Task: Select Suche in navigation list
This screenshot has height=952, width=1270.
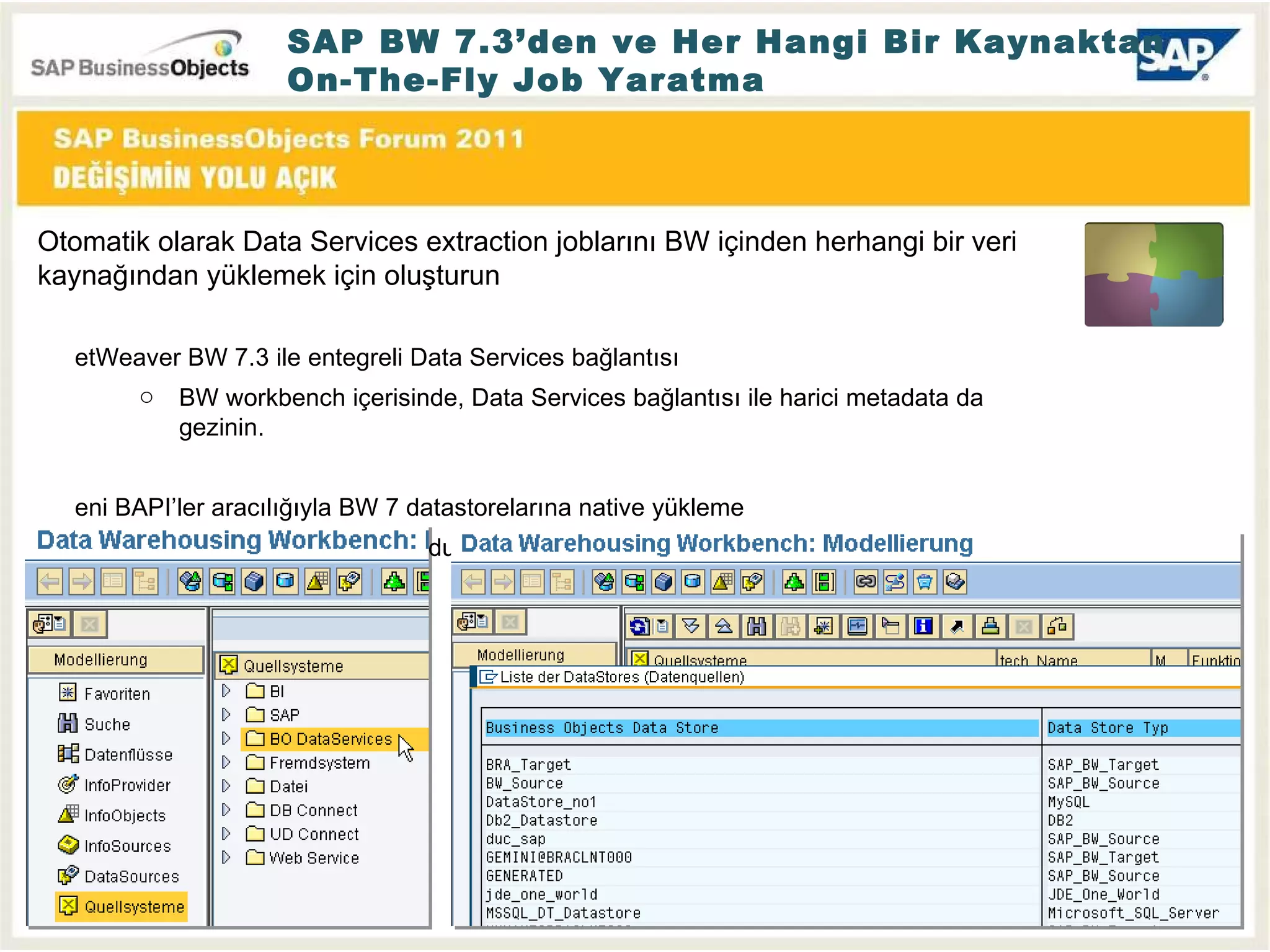Action: point(107,724)
